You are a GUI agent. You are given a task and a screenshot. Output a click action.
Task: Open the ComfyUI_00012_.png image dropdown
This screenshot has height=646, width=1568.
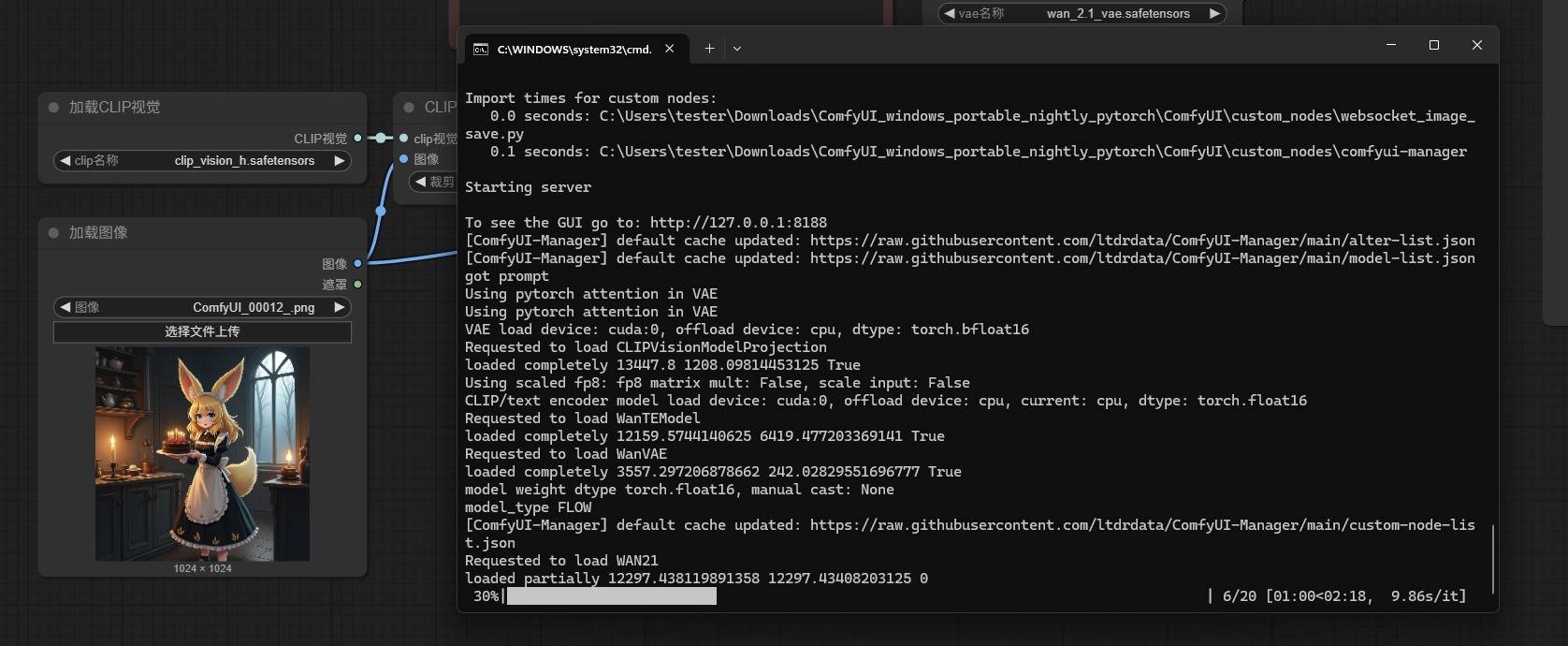coord(253,307)
